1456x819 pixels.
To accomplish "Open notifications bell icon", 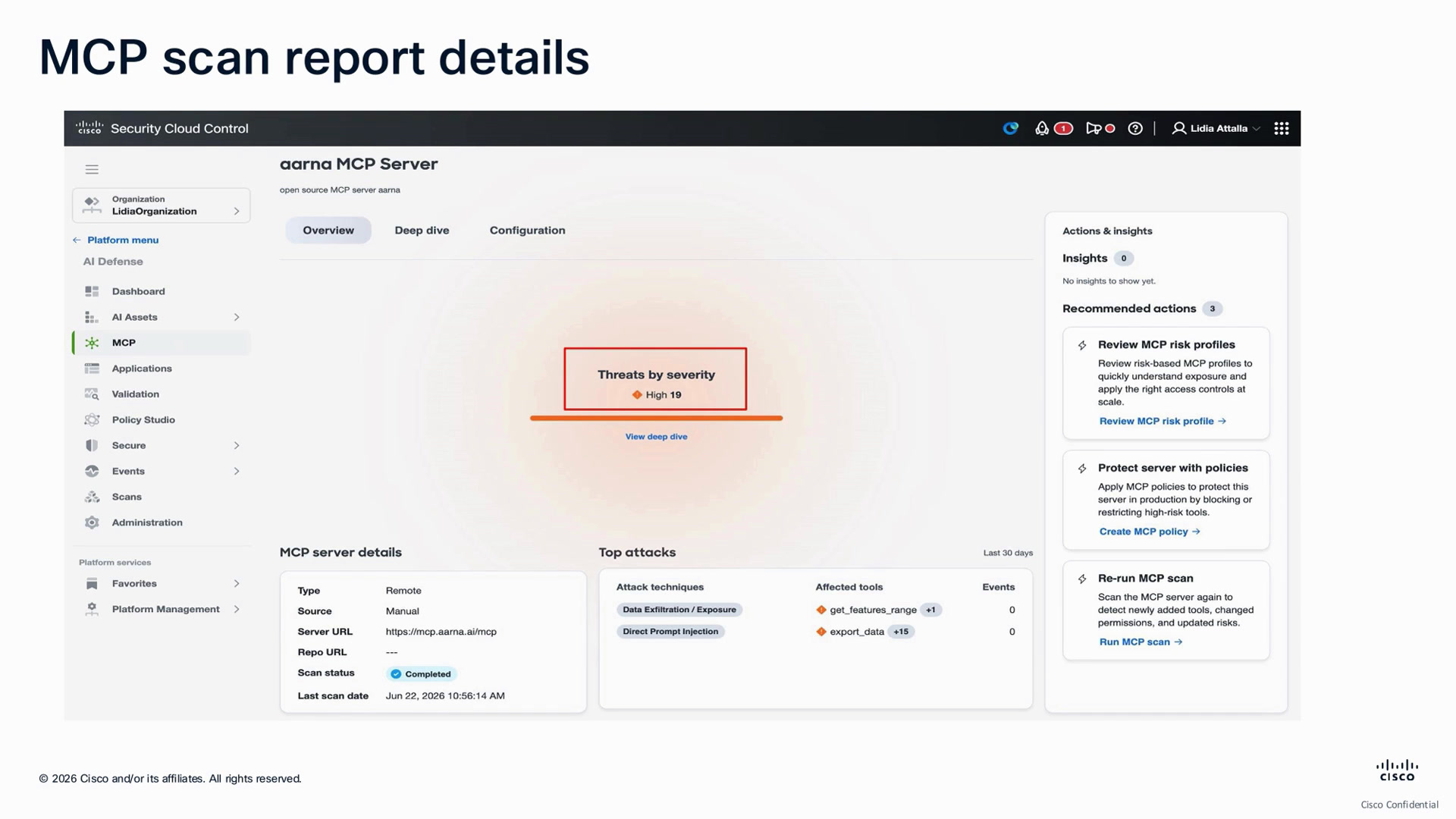I will [x=1042, y=128].
